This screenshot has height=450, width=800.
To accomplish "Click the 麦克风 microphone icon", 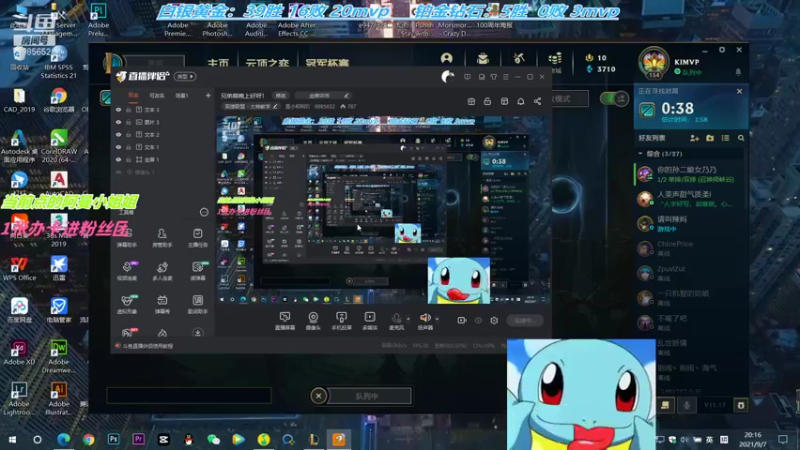I will pos(396,318).
